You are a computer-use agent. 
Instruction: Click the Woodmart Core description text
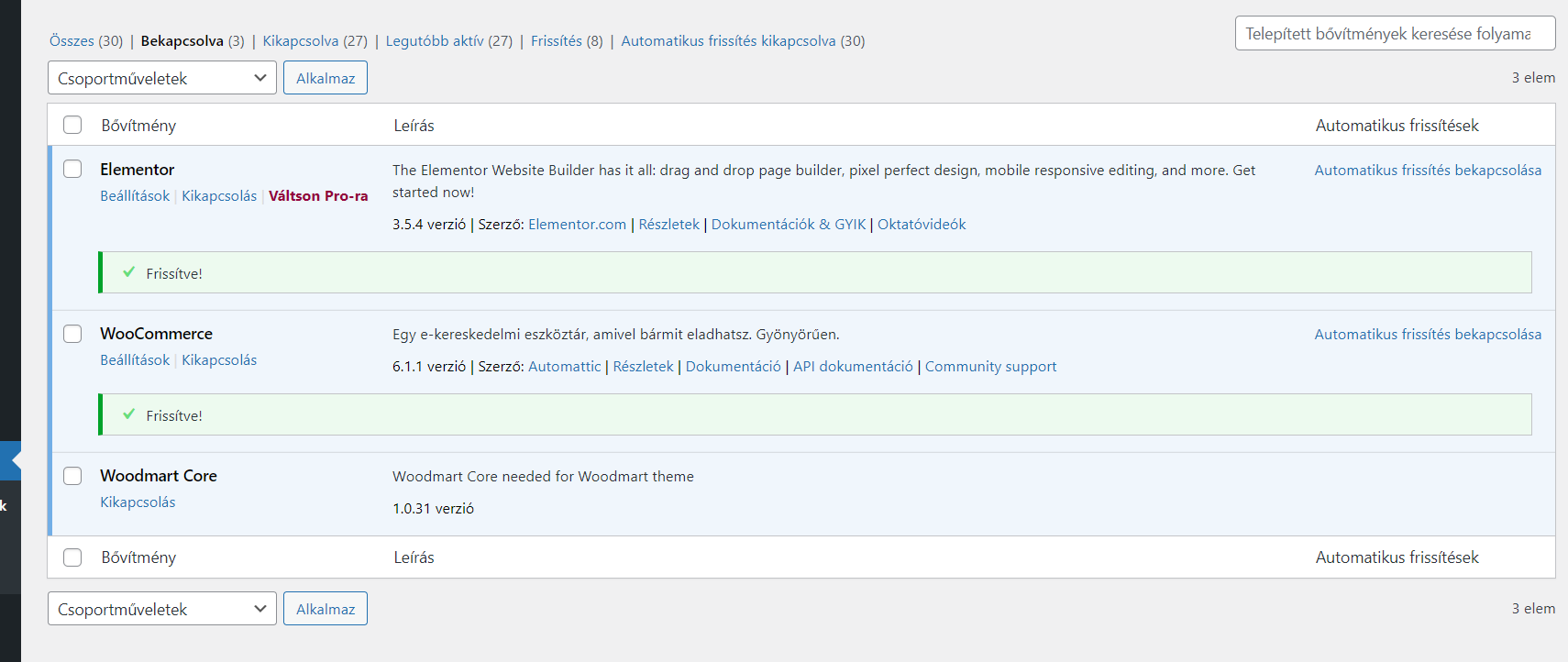543,476
